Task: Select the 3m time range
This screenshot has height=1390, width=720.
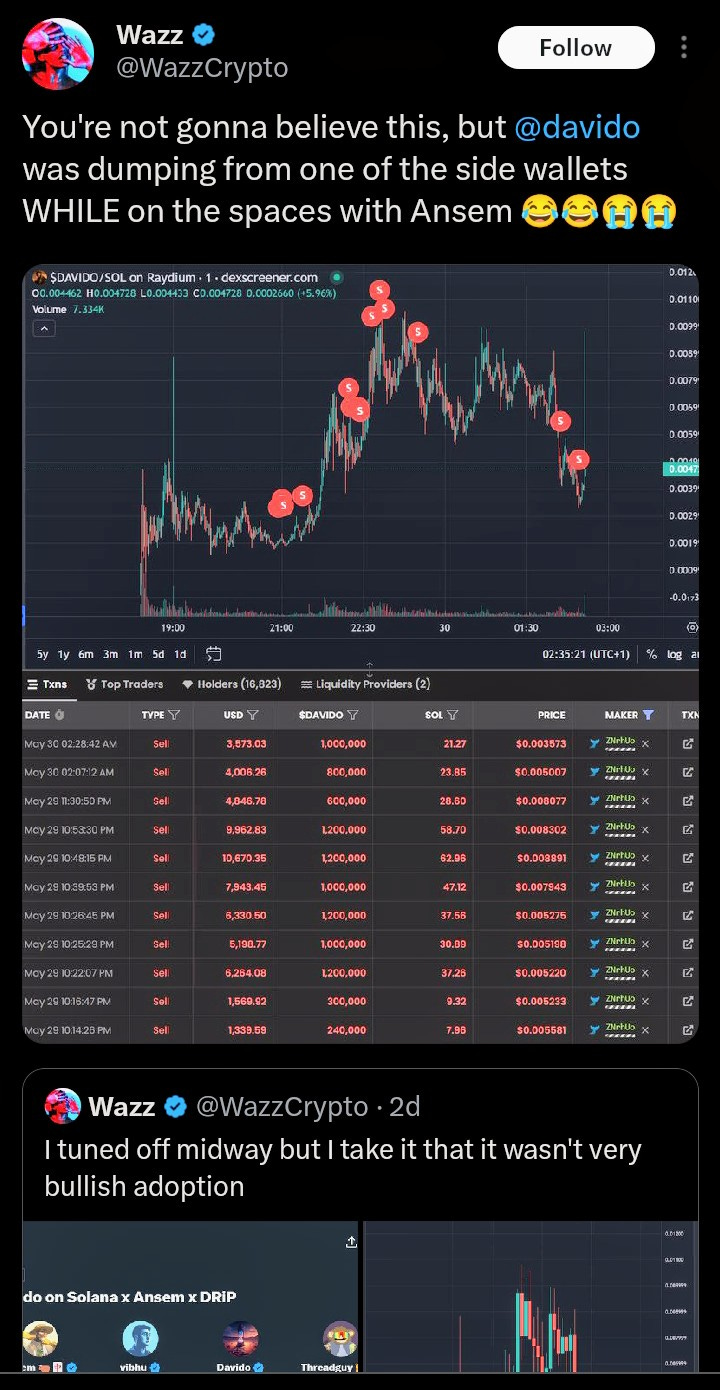Action: coord(111,654)
